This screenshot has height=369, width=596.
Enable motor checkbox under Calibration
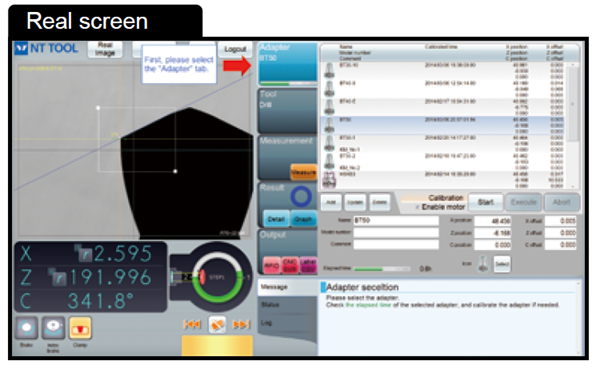(x=417, y=207)
